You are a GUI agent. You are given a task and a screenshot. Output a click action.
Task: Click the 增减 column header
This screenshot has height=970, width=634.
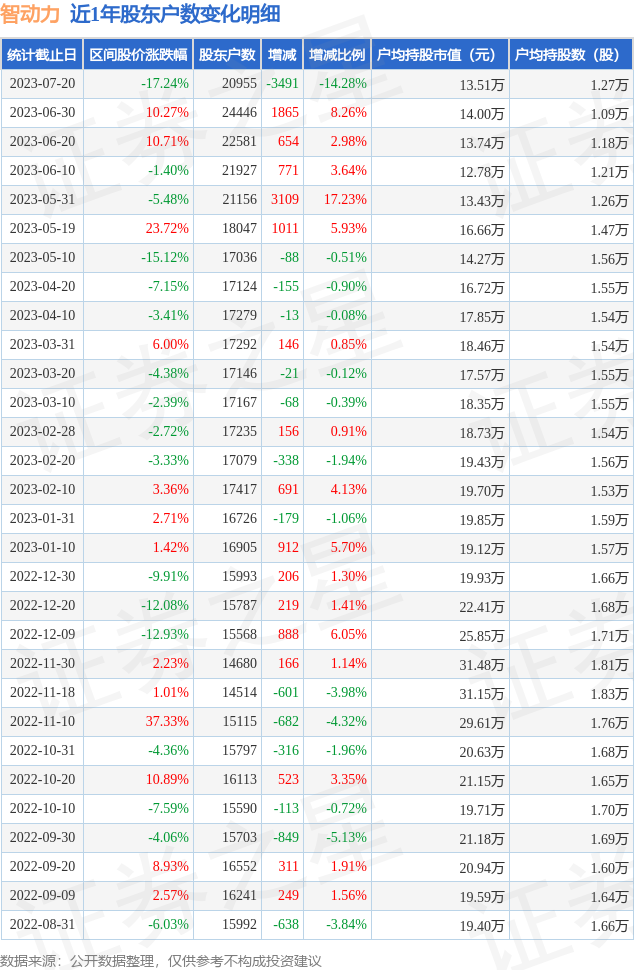[282, 54]
